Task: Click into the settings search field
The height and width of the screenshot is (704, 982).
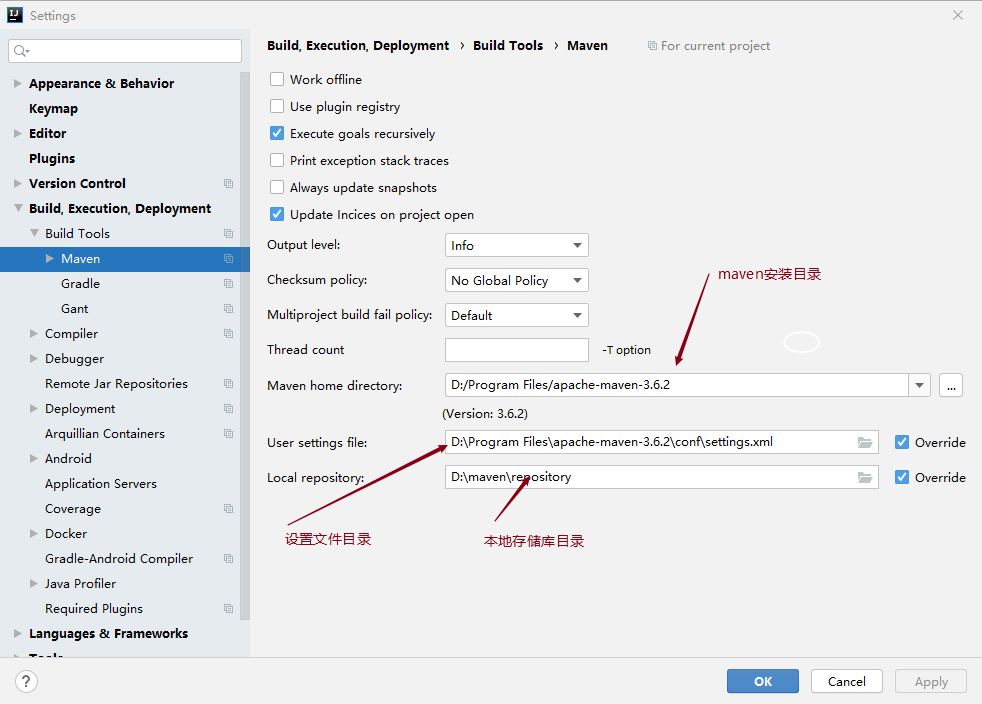Action: (x=125, y=51)
